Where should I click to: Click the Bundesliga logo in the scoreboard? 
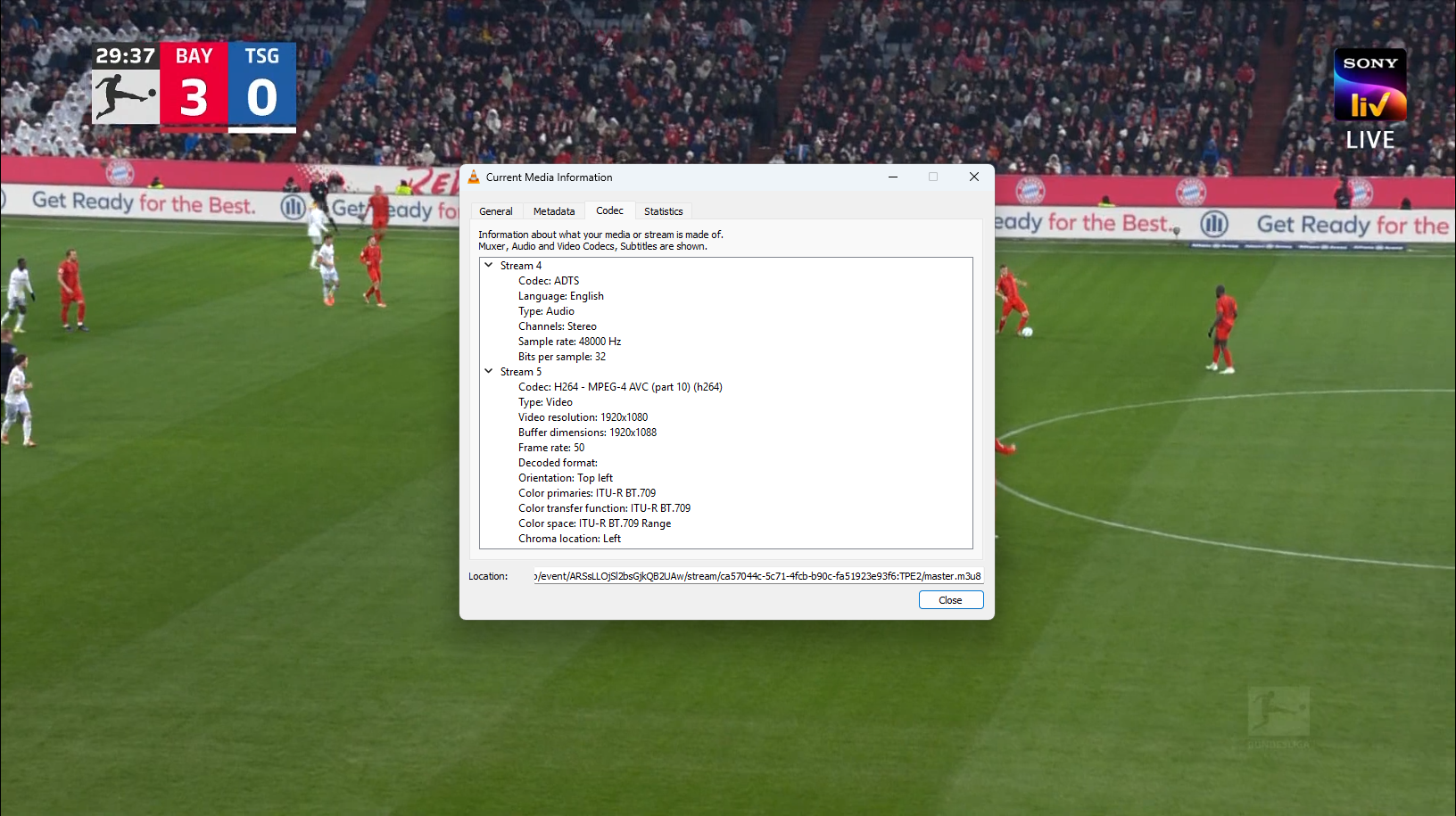(x=125, y=96)
